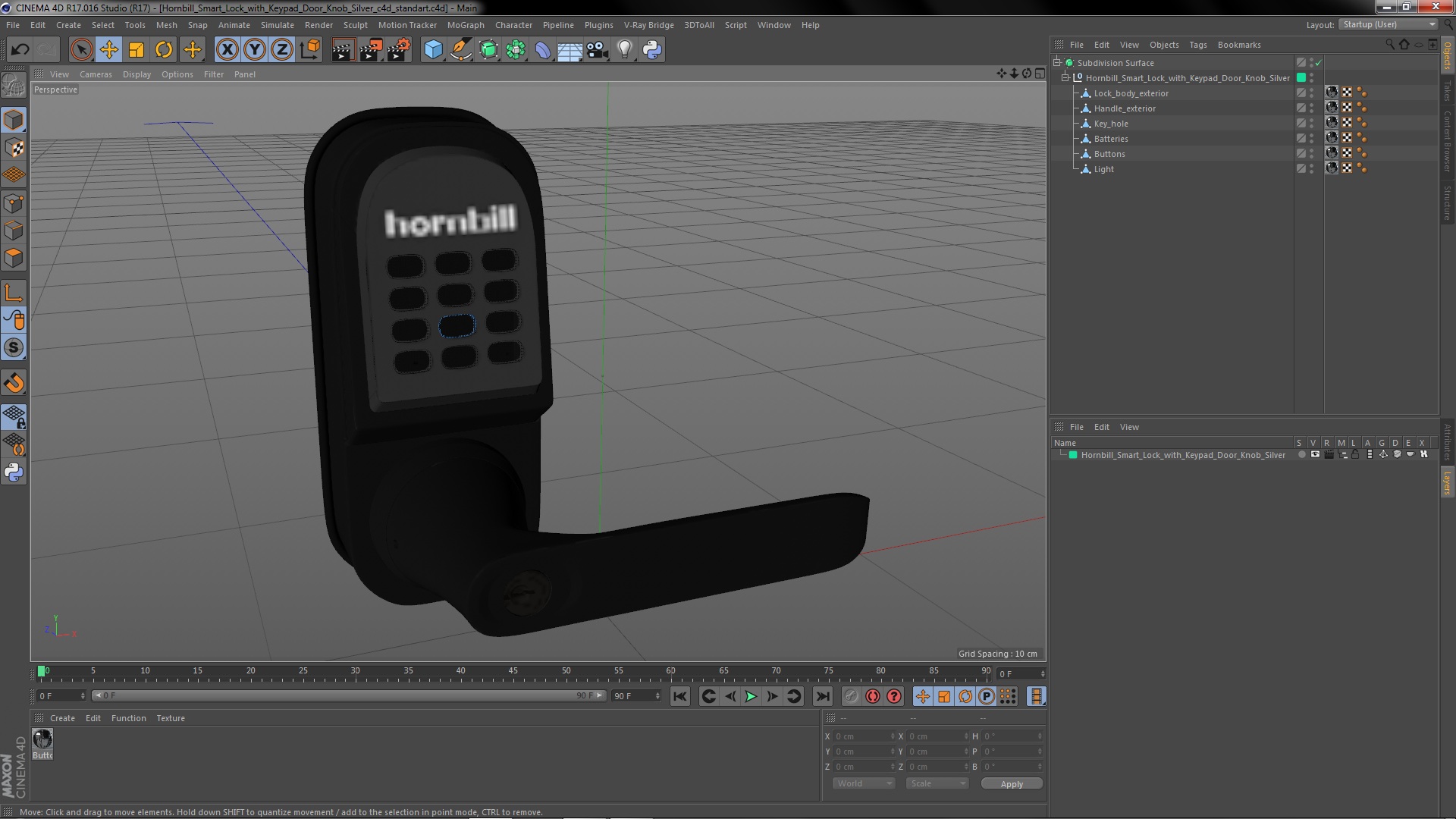Toggle visibility dots for Batteries object

[x=1312, y=139]
